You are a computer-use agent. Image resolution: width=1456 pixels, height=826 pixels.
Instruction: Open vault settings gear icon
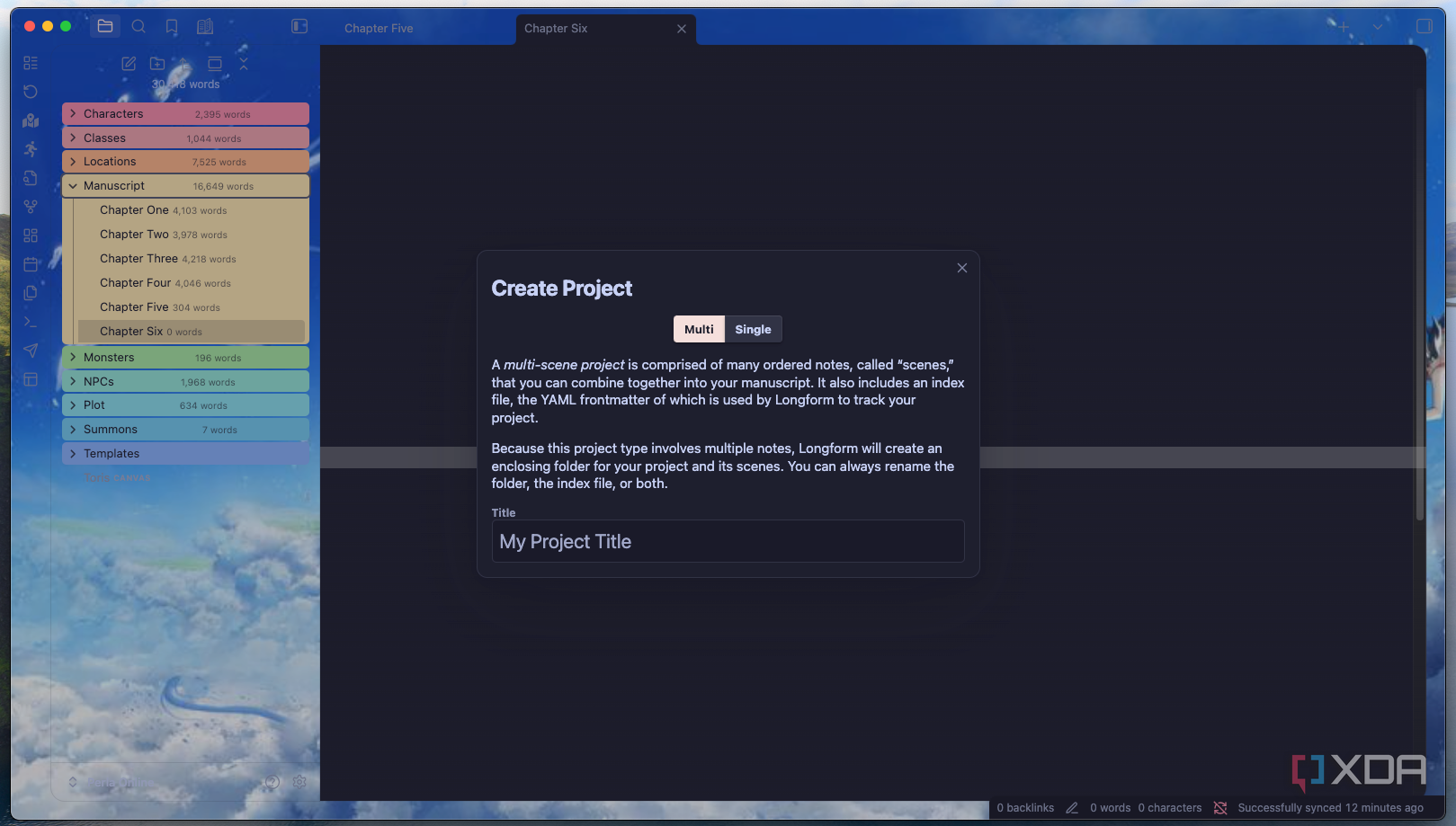[x=299, y=782]
